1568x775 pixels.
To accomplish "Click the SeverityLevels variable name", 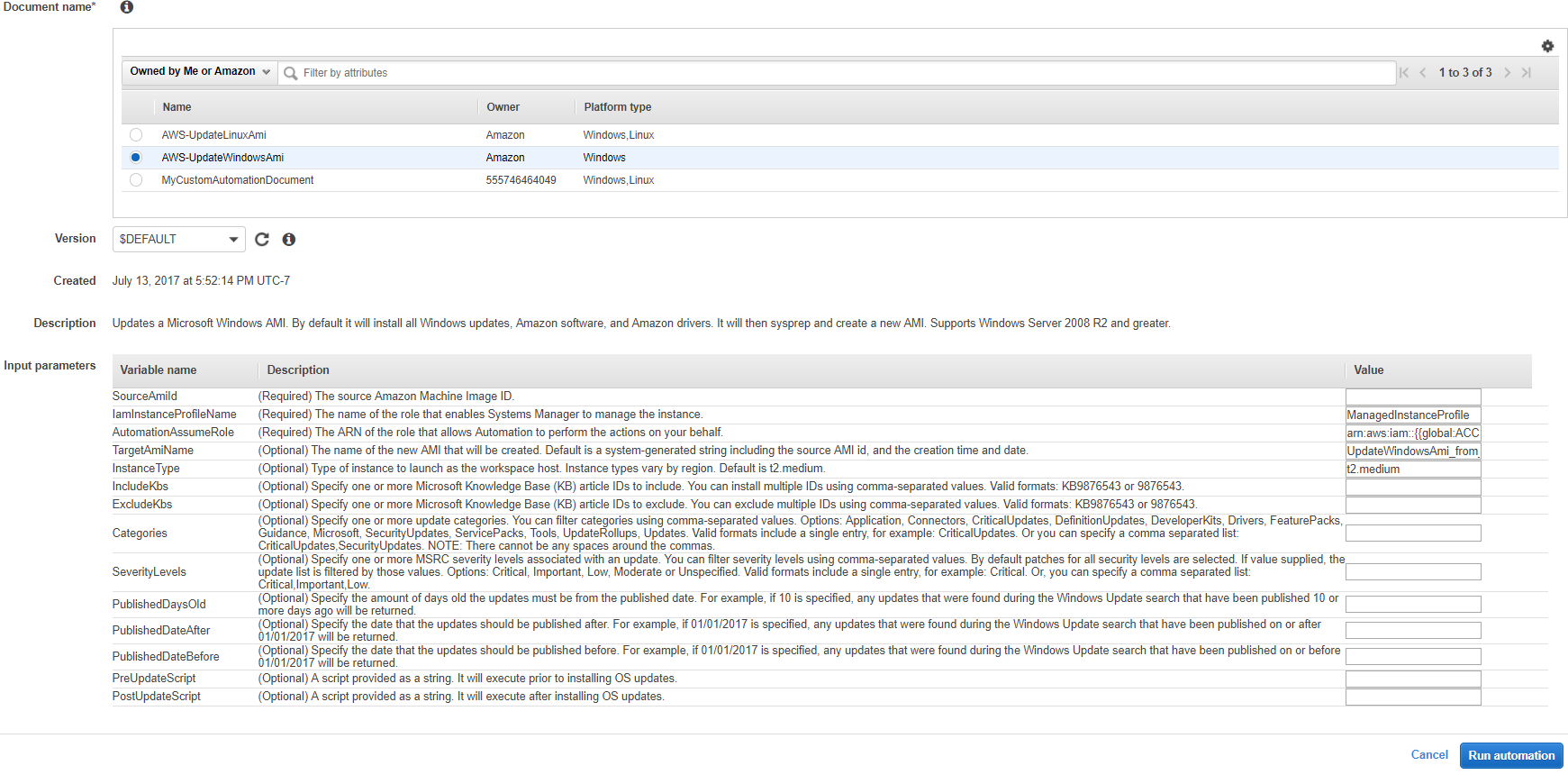I will (x=150, y=572).
